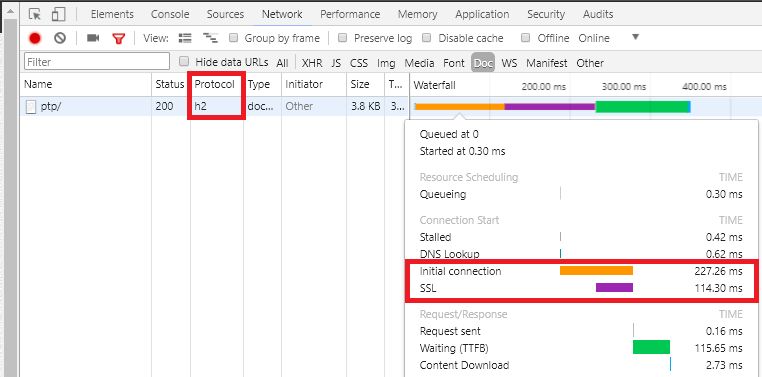The image size is (762, 377).
Task: Switch to the Application tab
Action: coord(482,14)
